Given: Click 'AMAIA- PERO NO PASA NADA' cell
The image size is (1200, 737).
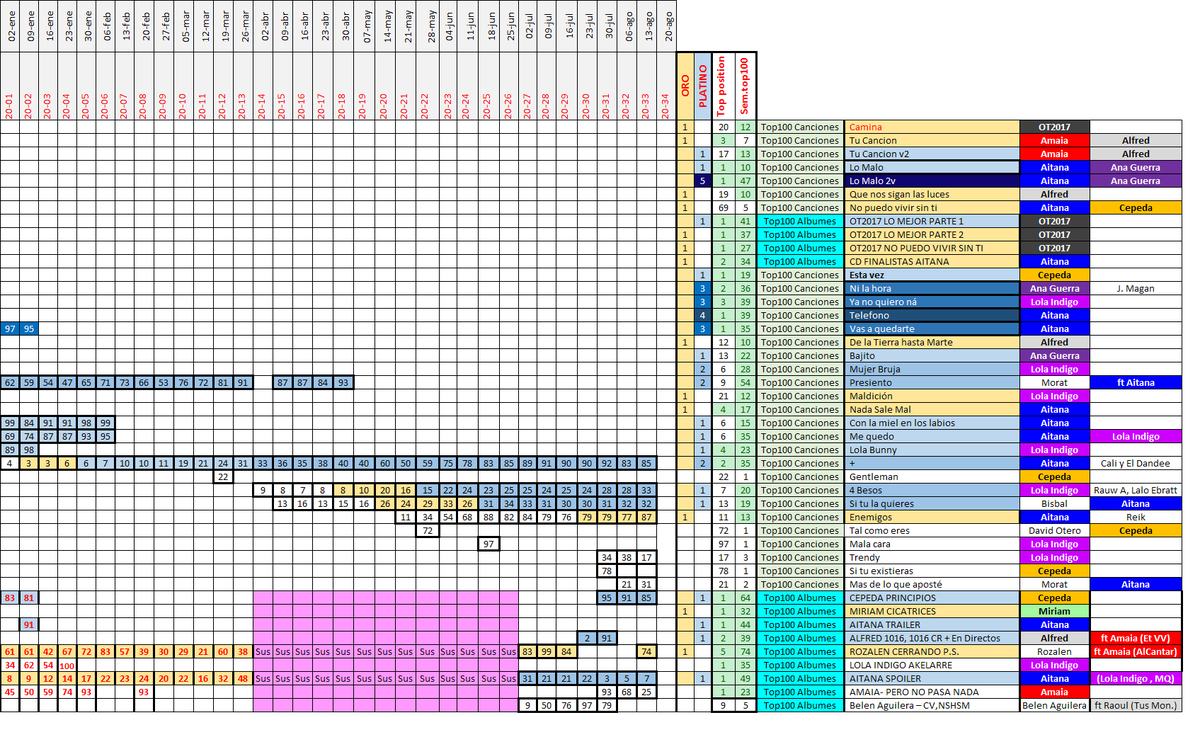Looking at the screenshot, I should pyautogui.click(x=931, y=692).
